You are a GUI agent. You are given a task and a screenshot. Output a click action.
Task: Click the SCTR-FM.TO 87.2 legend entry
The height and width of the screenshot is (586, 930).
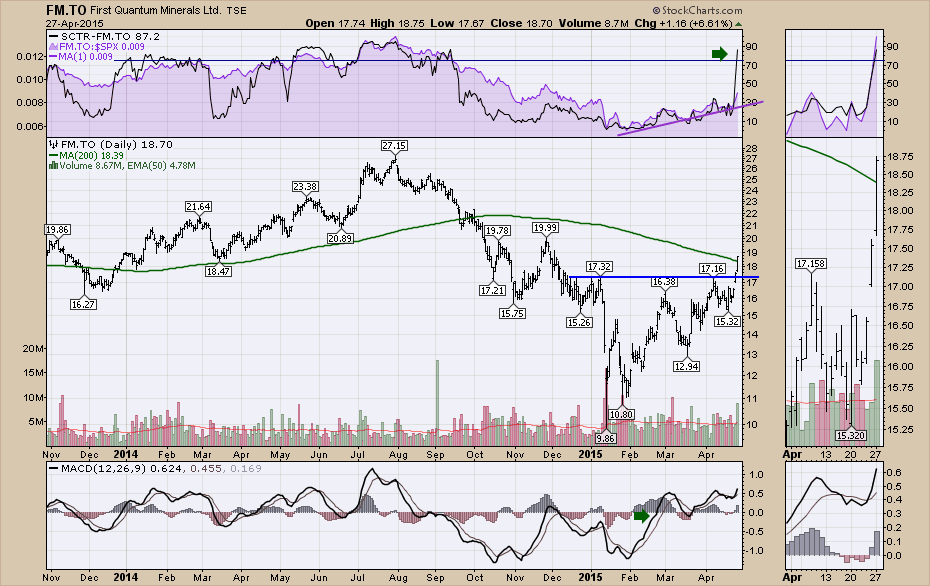(106, 36)
